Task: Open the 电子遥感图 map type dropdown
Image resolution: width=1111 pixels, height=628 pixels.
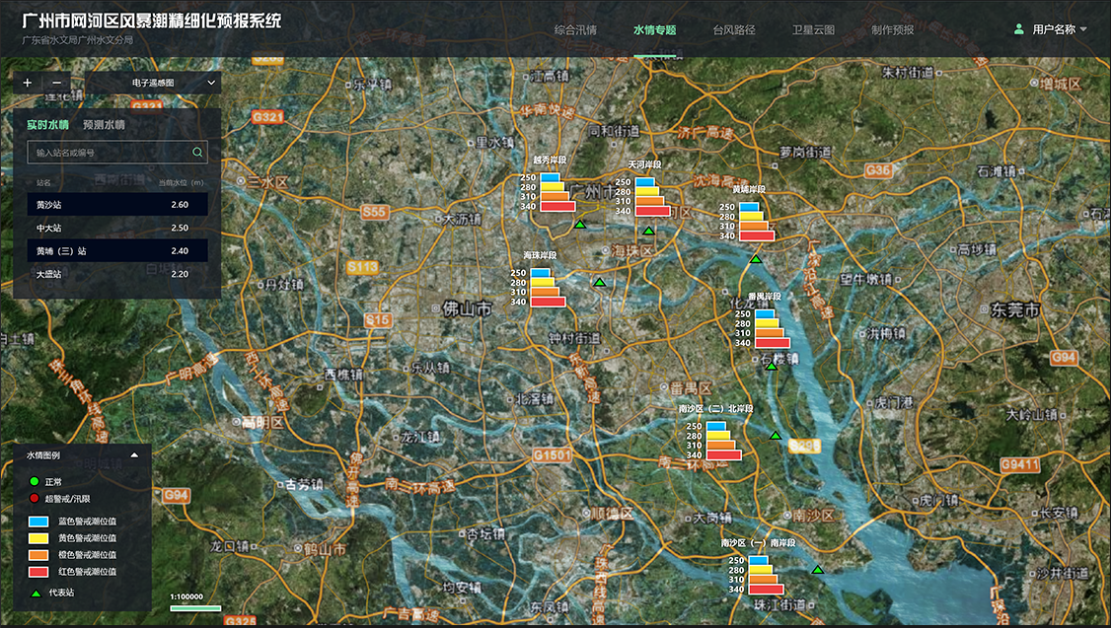Action: point(153,83)
